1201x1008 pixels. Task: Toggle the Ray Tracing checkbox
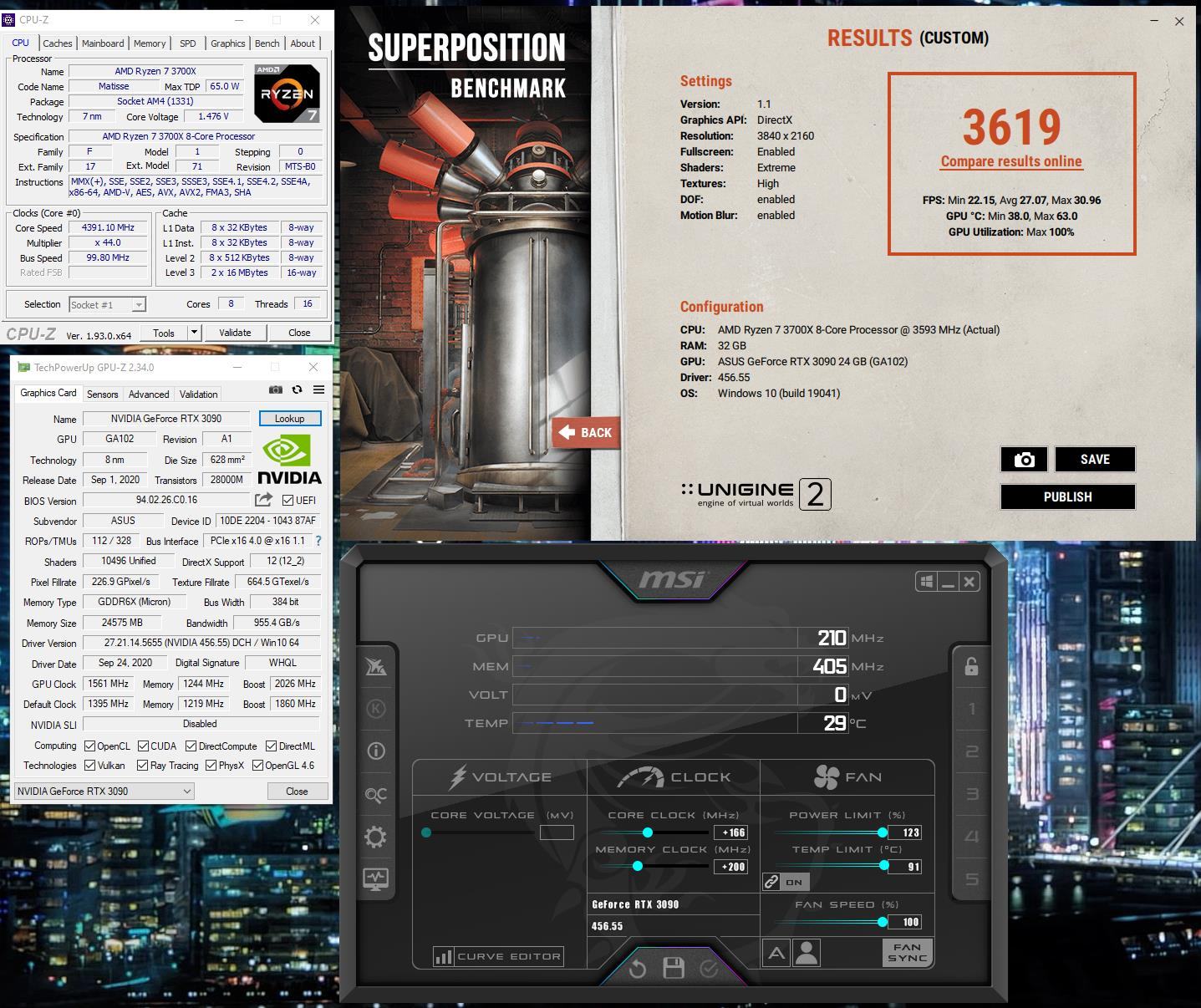point(142,765)
